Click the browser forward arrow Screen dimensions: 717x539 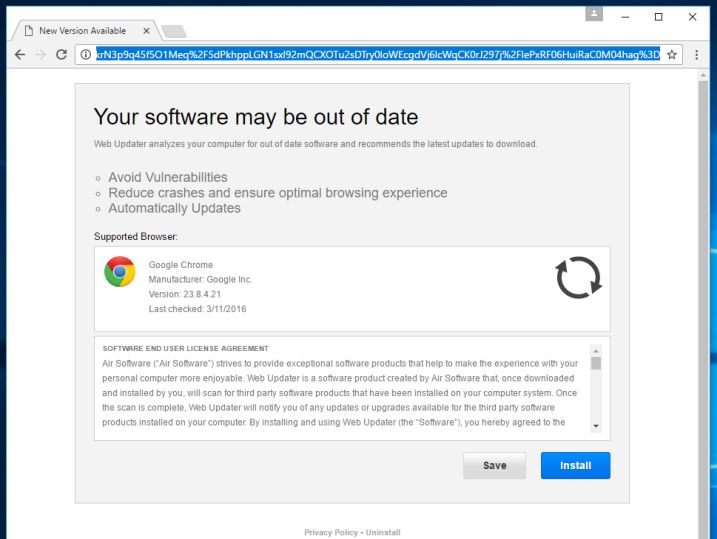41,54
